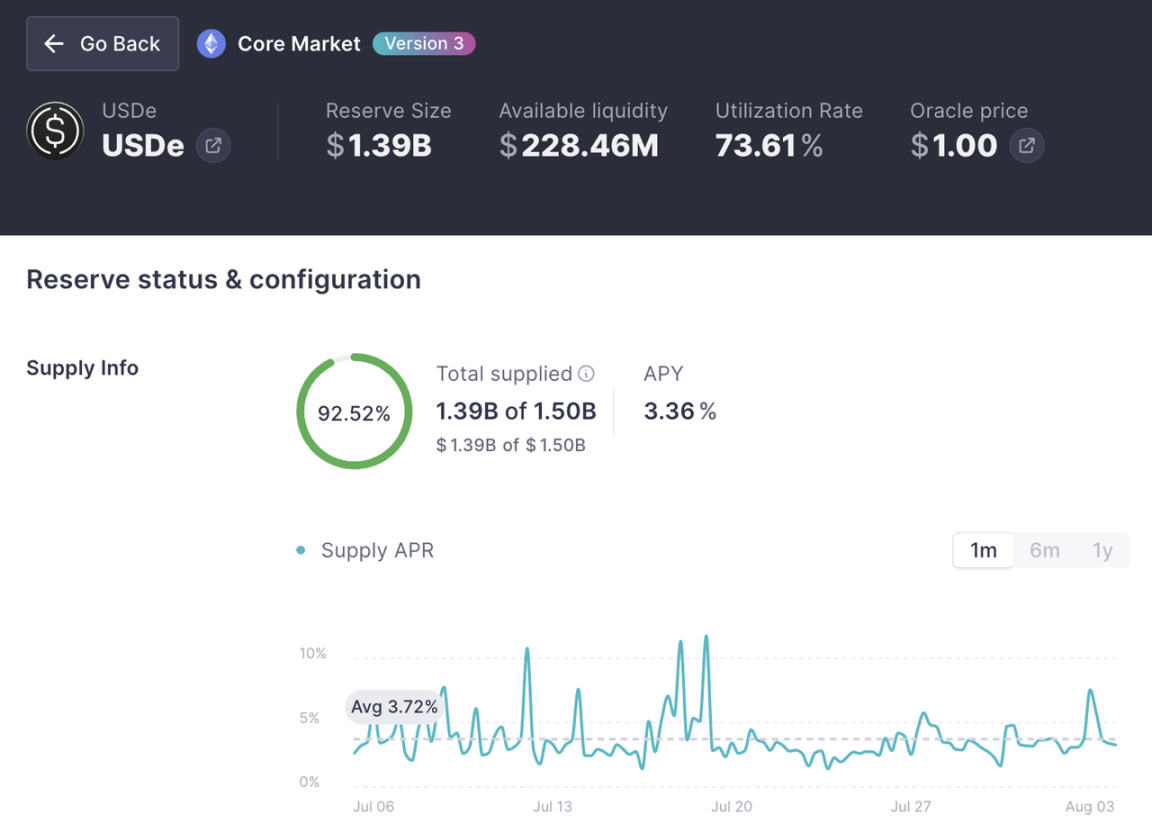Open the Oracle price external link icon

click(1026, 146)
